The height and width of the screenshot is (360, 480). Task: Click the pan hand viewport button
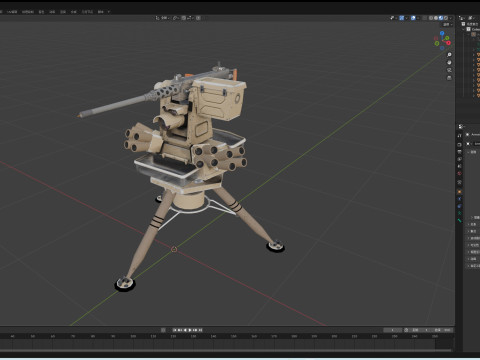click(x=449, y=62)
